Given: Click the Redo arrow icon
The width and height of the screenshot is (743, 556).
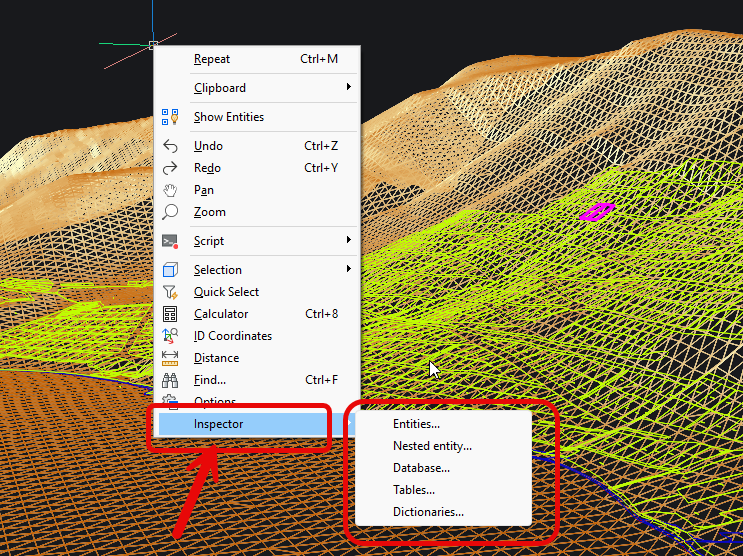Looking at the screenshot, I should (170, 168).
